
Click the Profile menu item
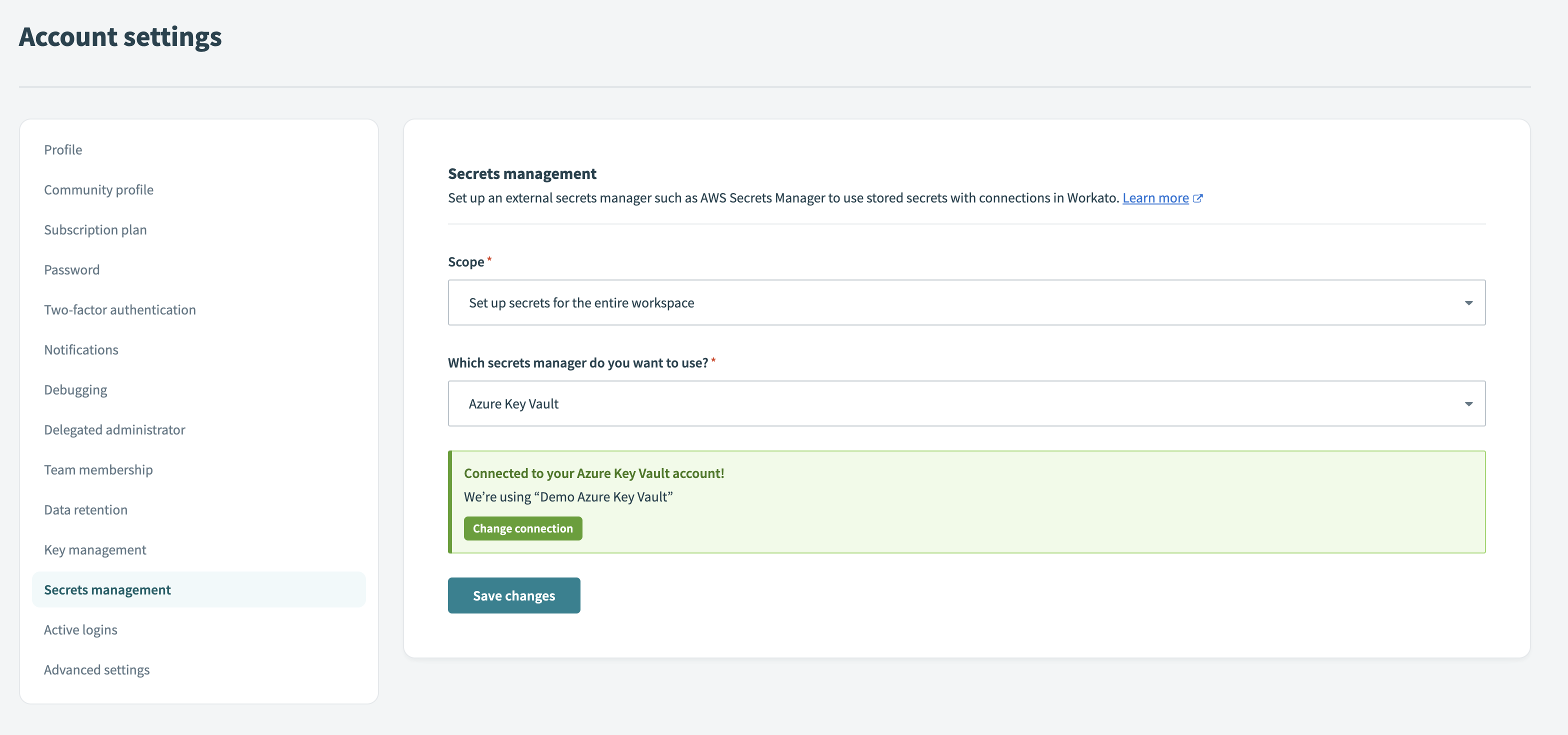pyautogui.click(x=62, y=148)
